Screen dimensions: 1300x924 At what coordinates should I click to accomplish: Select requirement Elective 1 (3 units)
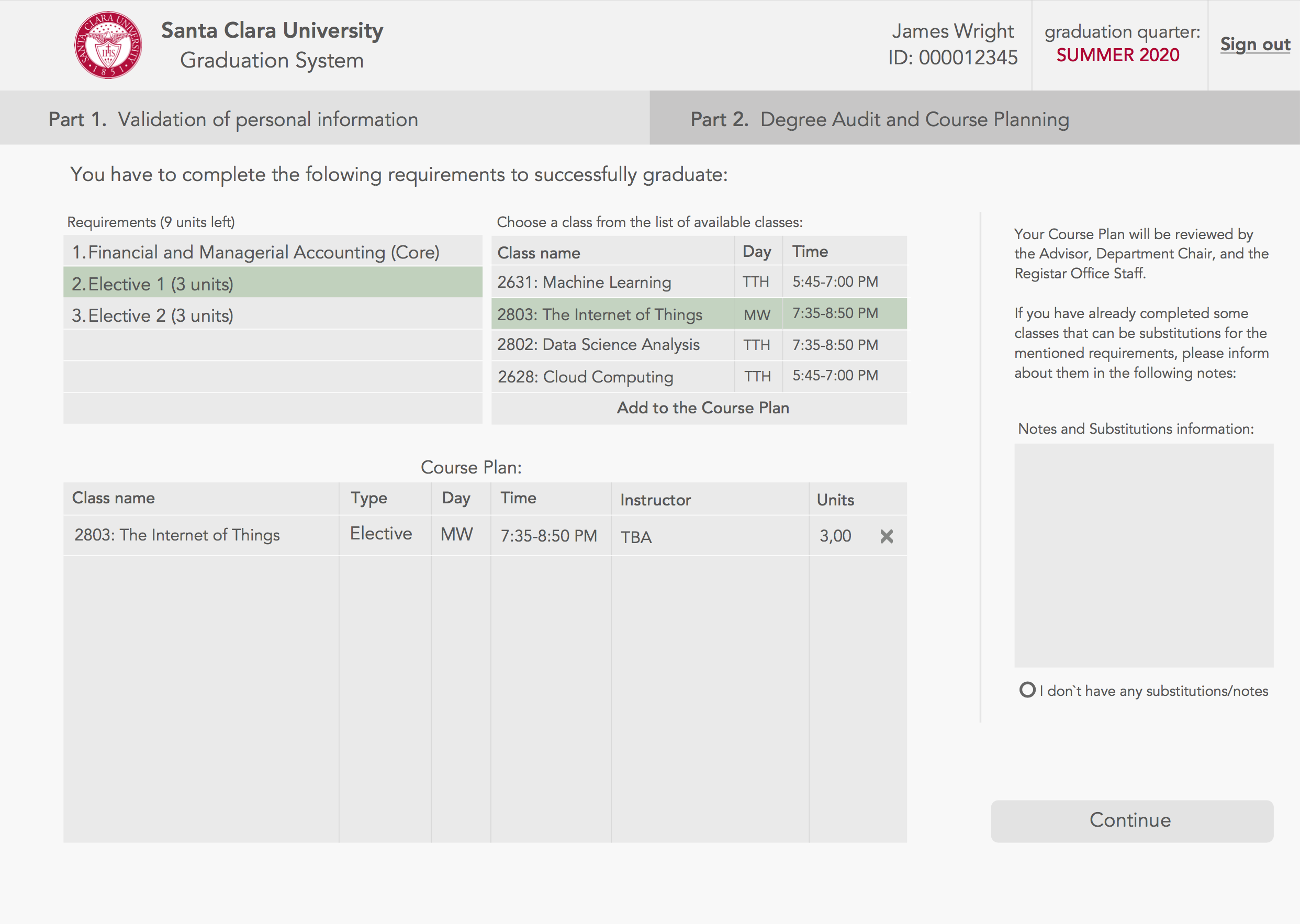click(x=273, y=284)
